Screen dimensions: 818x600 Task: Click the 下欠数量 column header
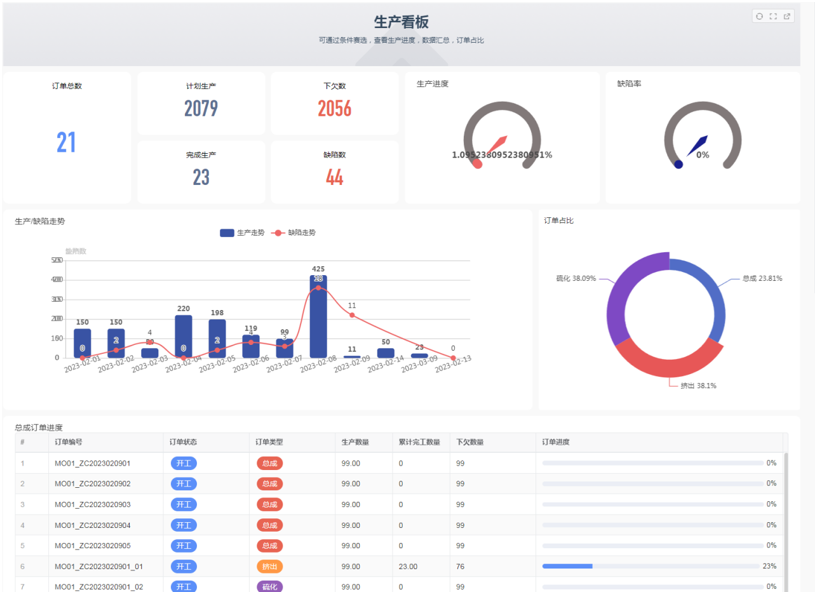click(470, 442)
